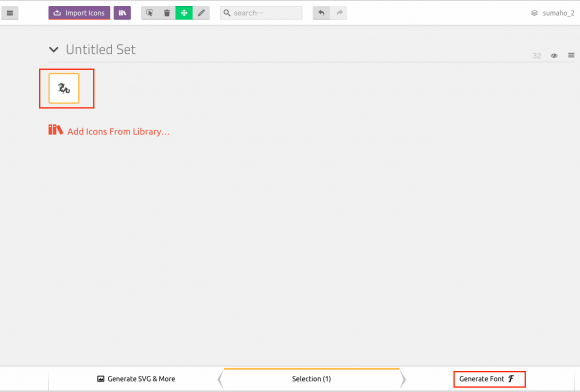Toggle set visibility eye icon
580x392 pixels.
coord(554,56)
